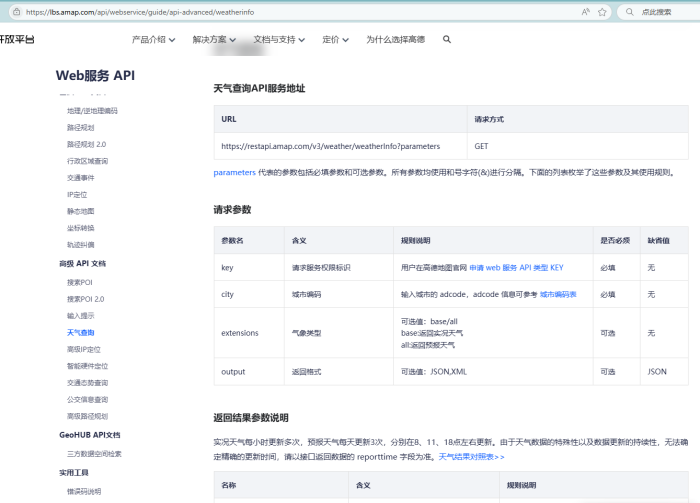Click the 返回结果参数说明 section heading

(x=251, y=418)
